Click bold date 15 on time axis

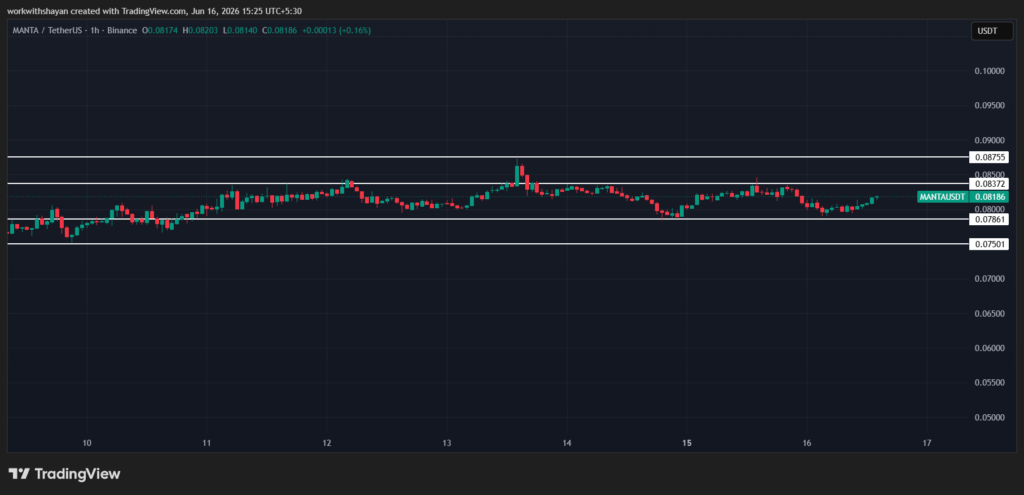point(687,443)
